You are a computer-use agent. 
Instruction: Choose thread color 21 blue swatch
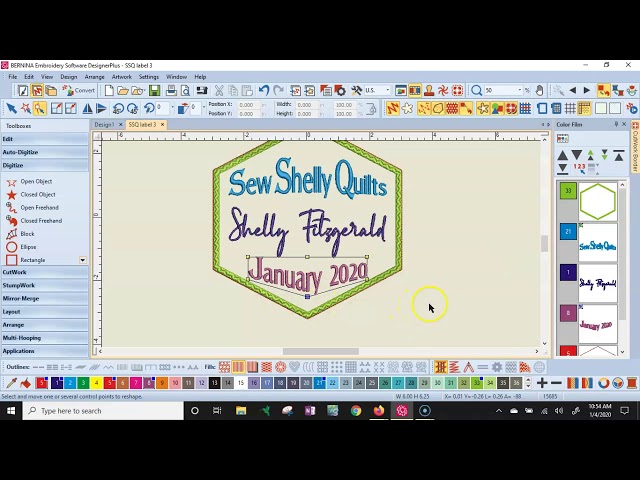click(320, 383)
